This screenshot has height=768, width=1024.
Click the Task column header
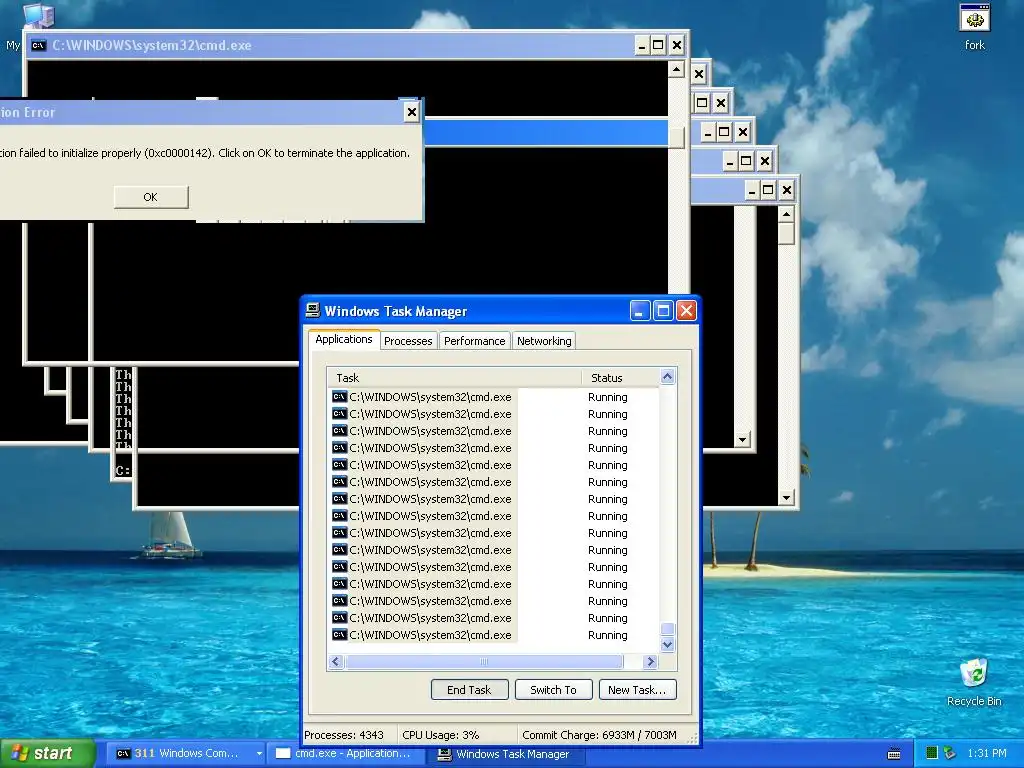pyautogui.click(x=455, y=377)
